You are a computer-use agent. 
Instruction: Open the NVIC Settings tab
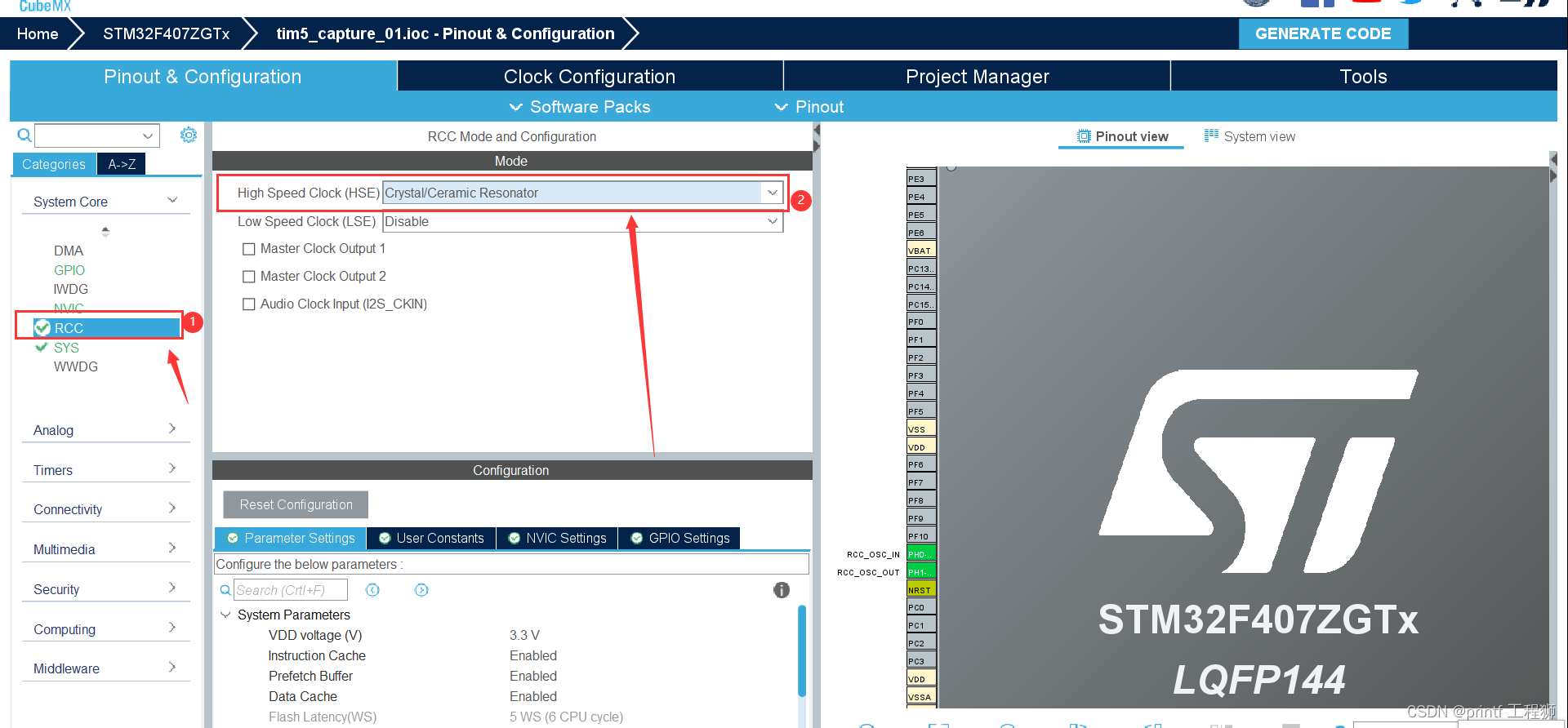[557, 539]
